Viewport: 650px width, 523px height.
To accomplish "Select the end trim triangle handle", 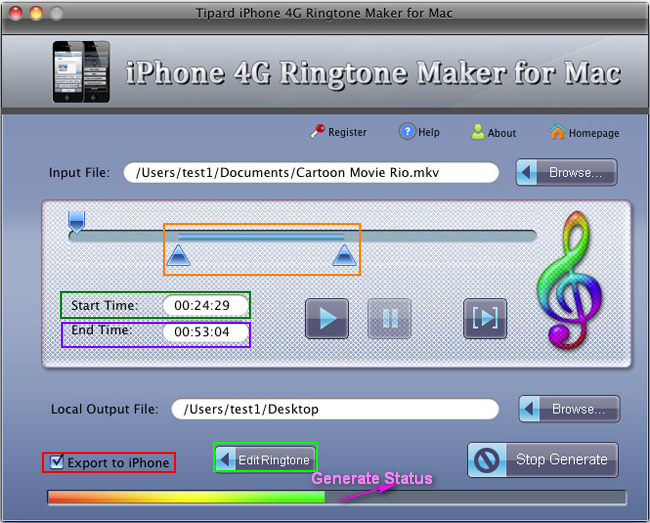I will 344,255.
